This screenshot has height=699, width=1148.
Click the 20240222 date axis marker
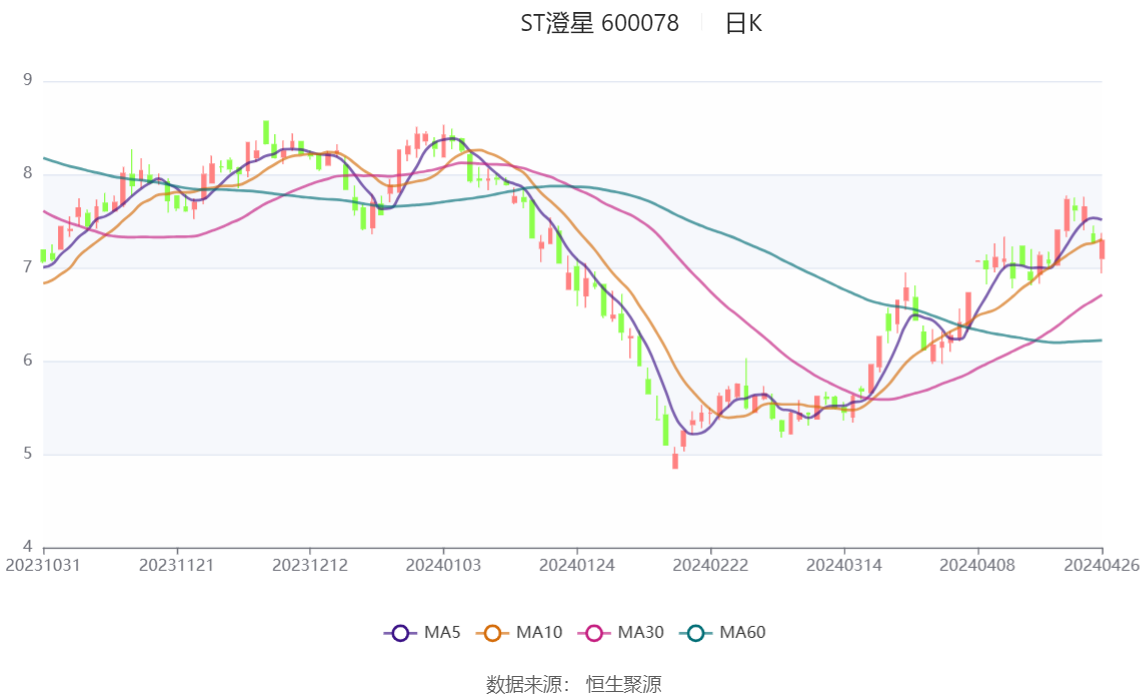tap(710, 566)
